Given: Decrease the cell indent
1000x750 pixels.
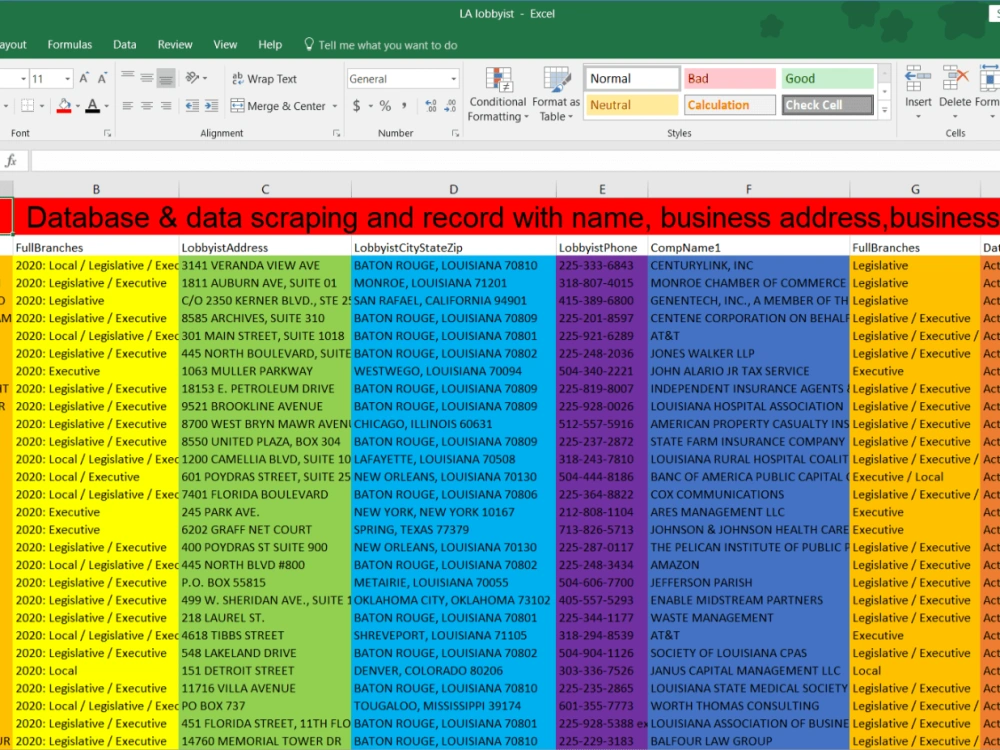Looking at the screenshot, I should (x=192, y=106).
